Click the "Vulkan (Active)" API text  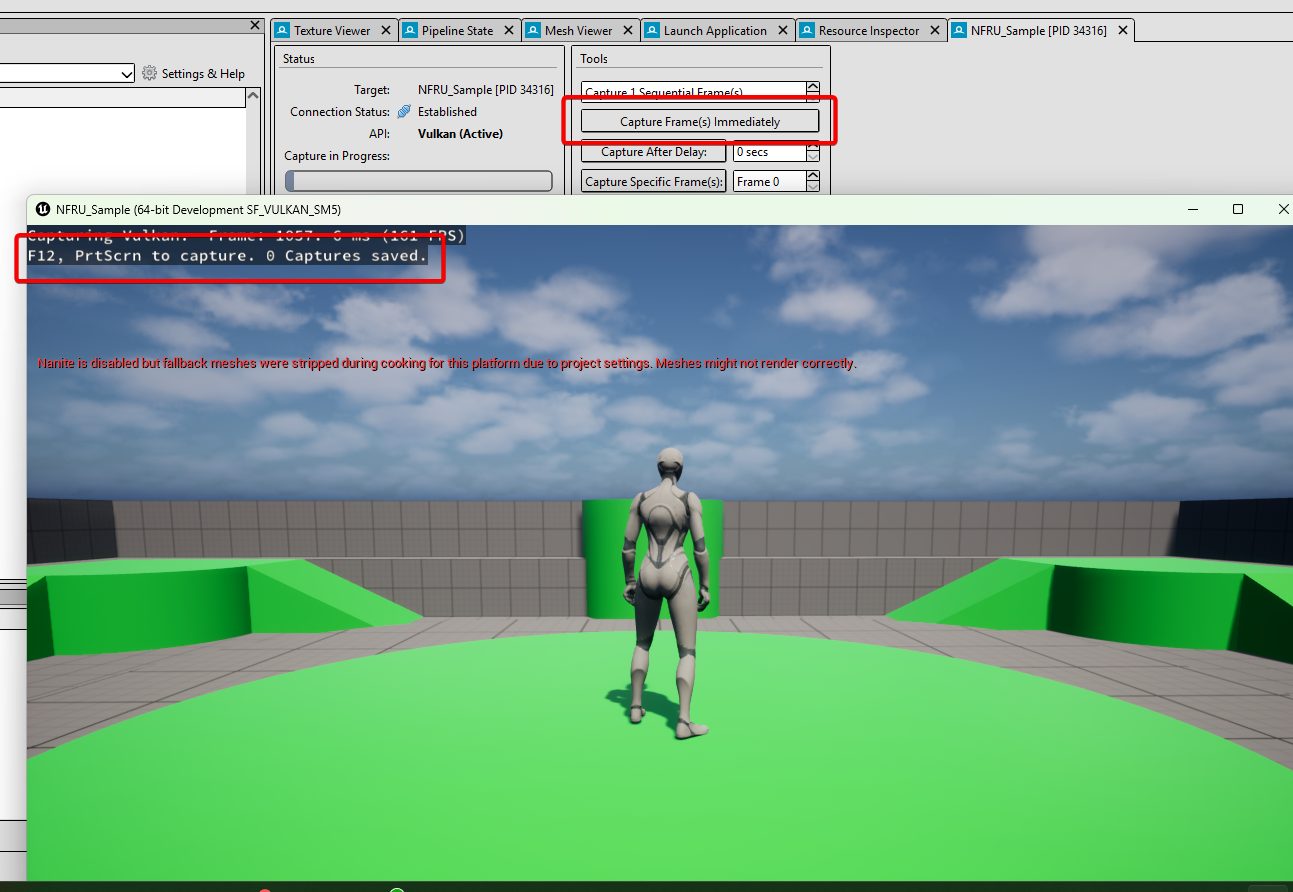[460, 134]
